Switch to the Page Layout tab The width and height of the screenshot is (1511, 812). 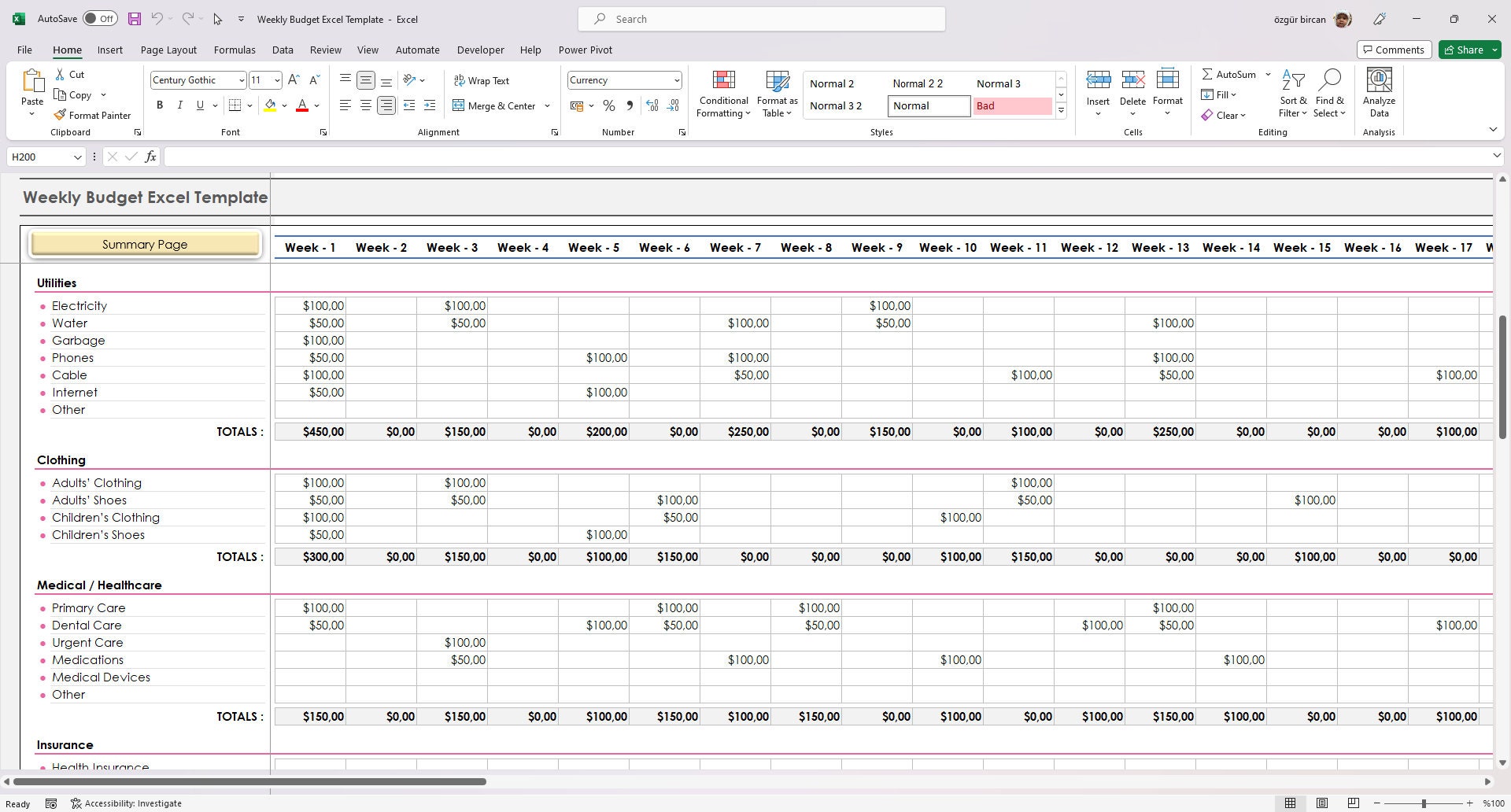[x=168, y=50]
